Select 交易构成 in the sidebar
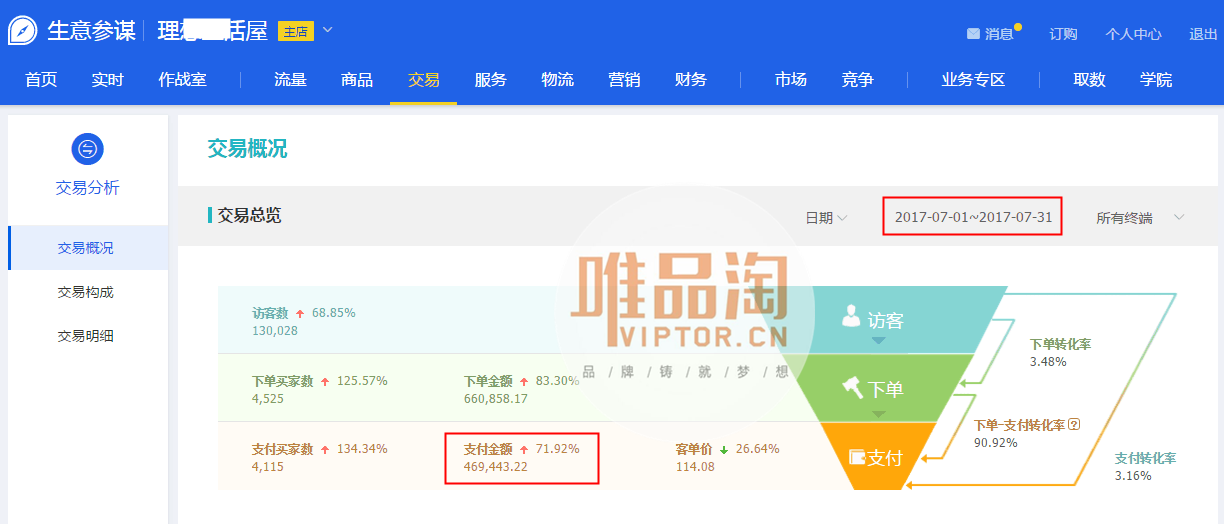 (87, 292)
